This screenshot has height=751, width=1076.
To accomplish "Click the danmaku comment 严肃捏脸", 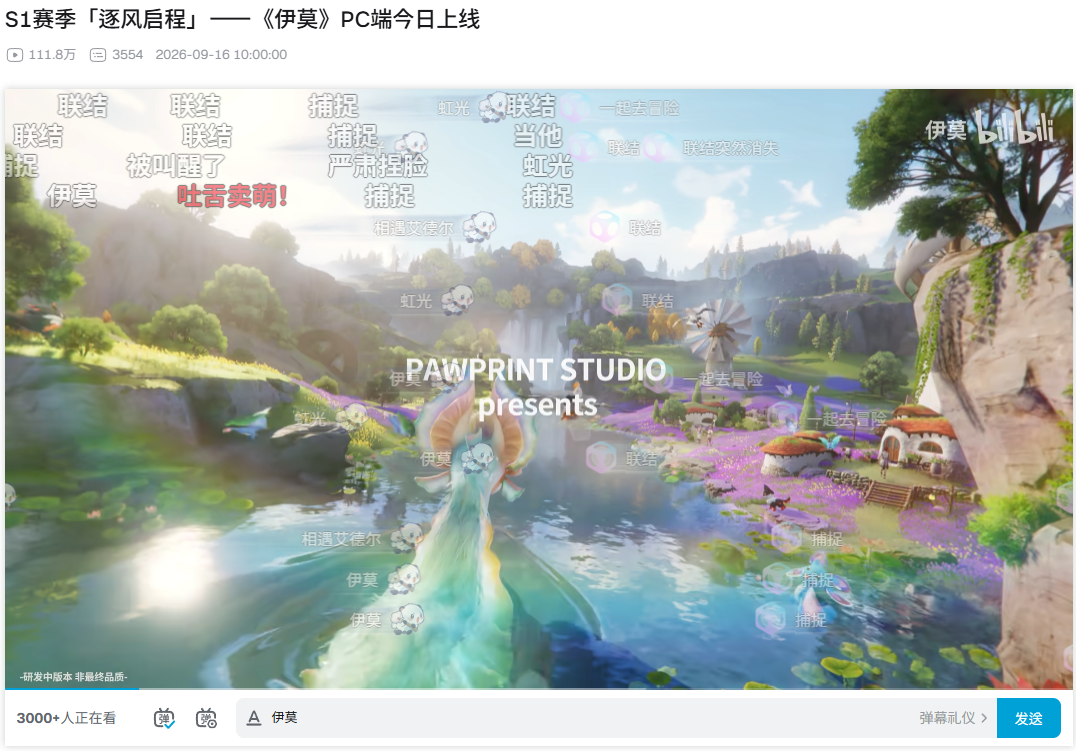I will click(x=378, y=166).
